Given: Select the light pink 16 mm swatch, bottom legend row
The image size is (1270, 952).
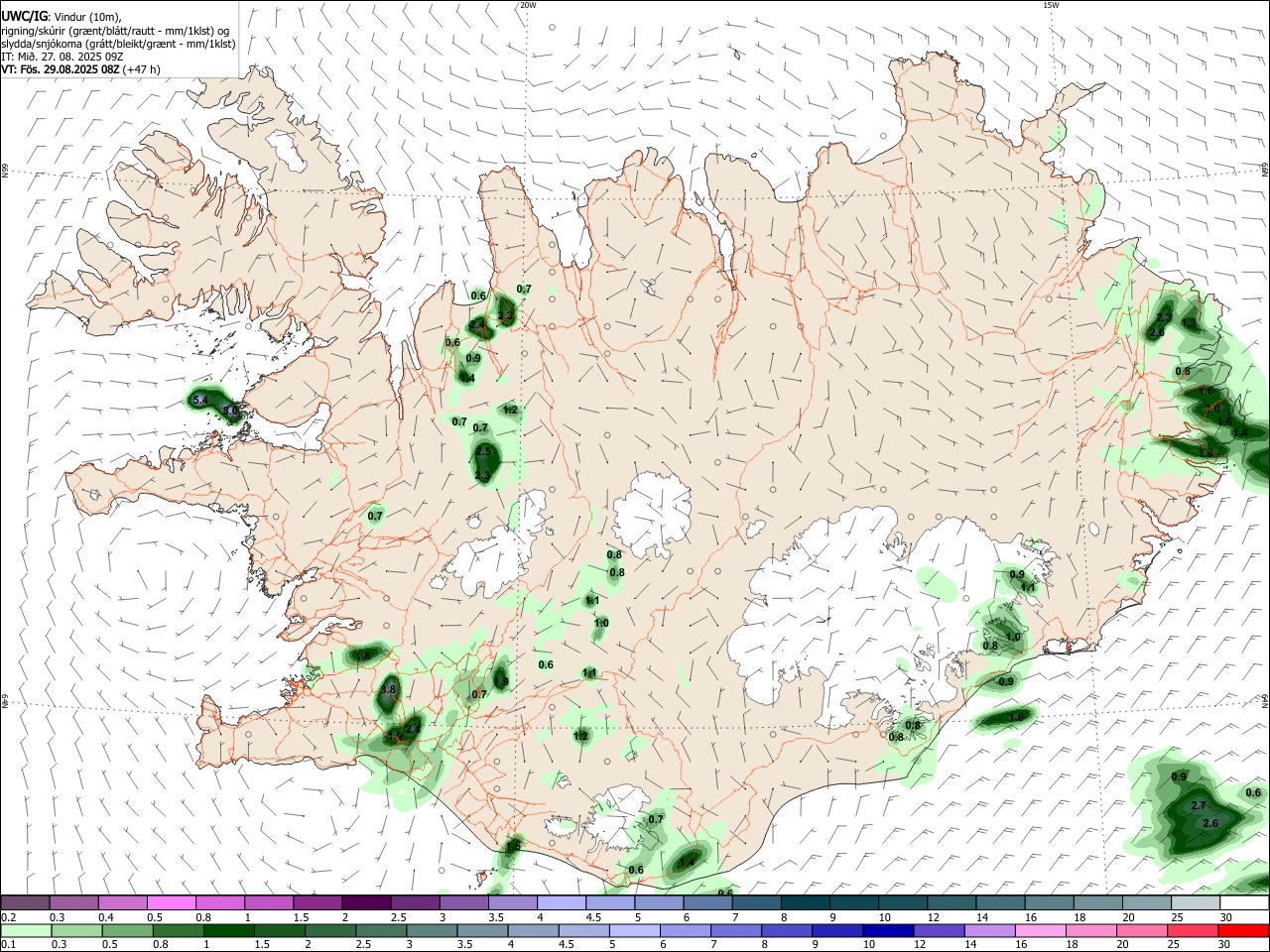Looking at the screenshot, I should [1039, 931].
